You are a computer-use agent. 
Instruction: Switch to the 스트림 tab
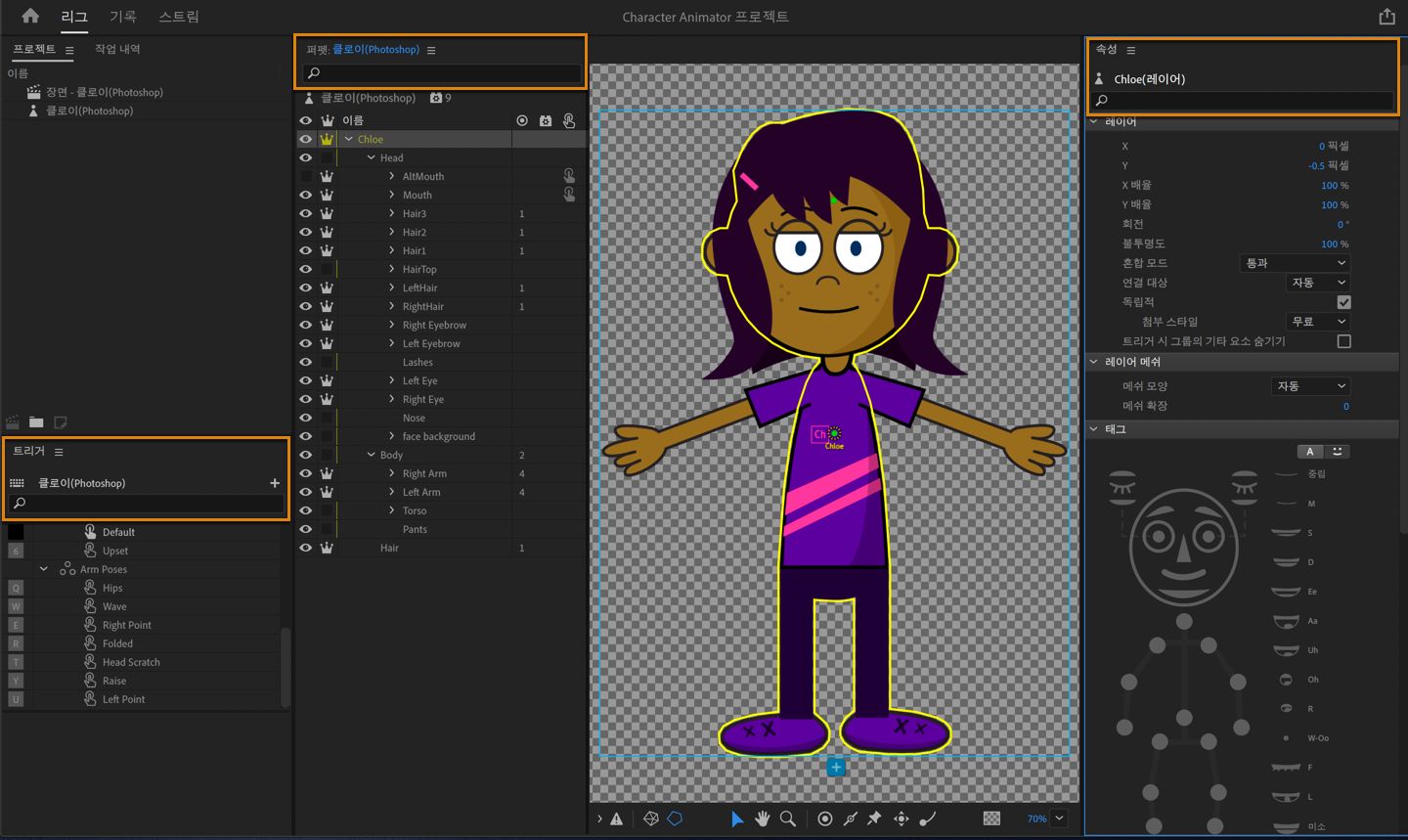tap(179, 17)
